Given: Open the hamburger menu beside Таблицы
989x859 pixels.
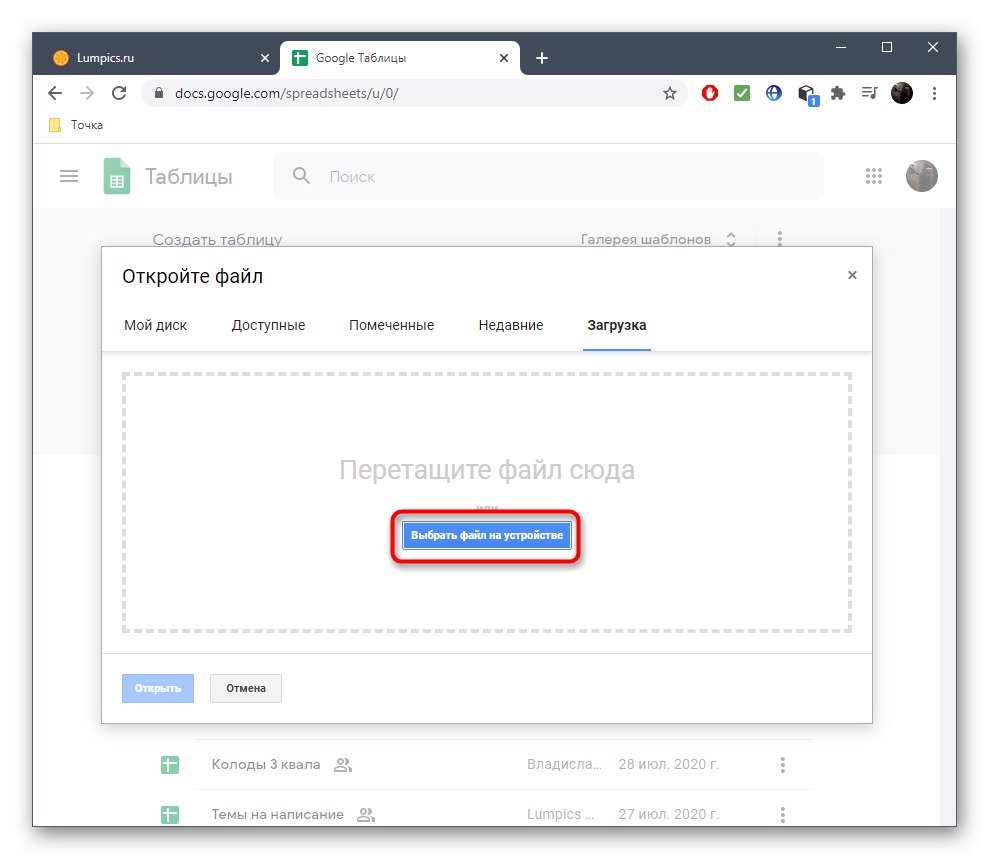Looking at the screenshot, I should click(69, 176).
